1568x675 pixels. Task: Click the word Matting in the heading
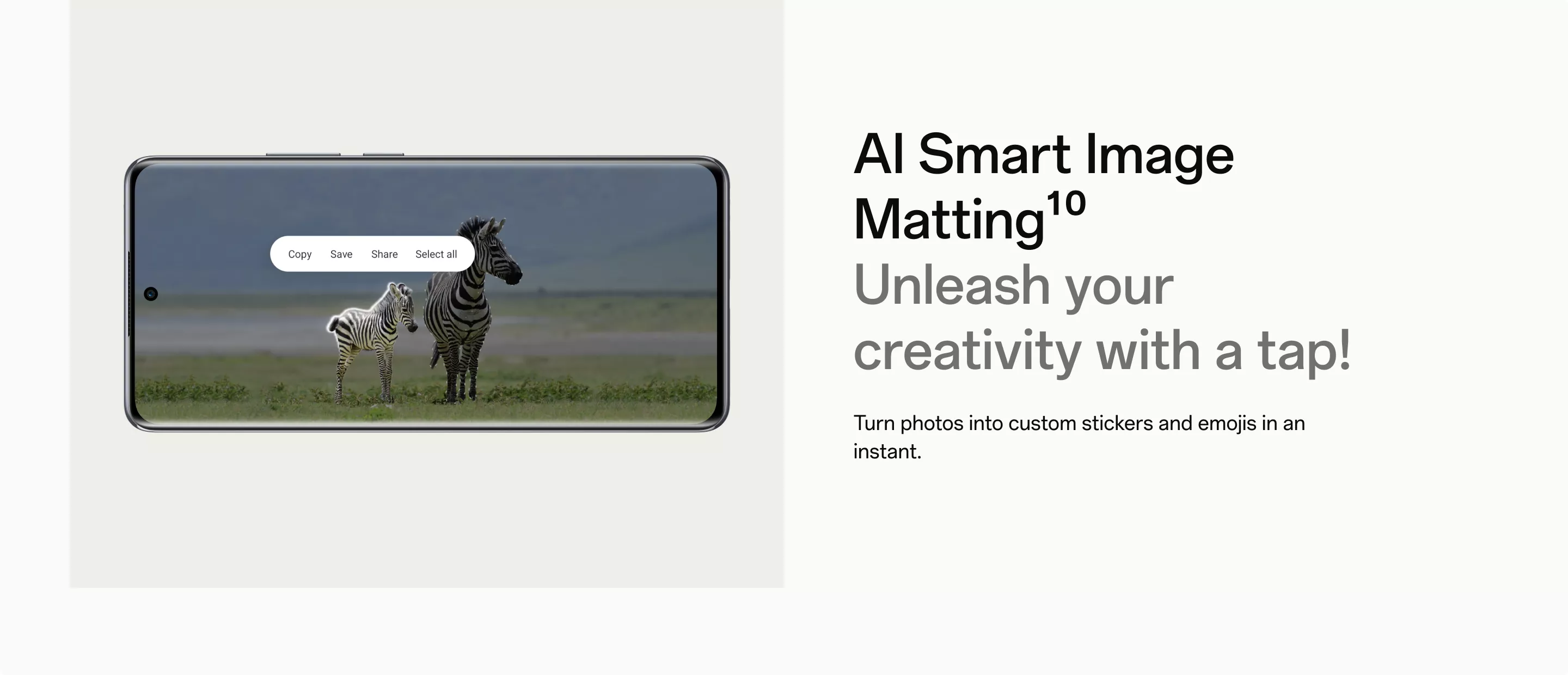point(949,220)
